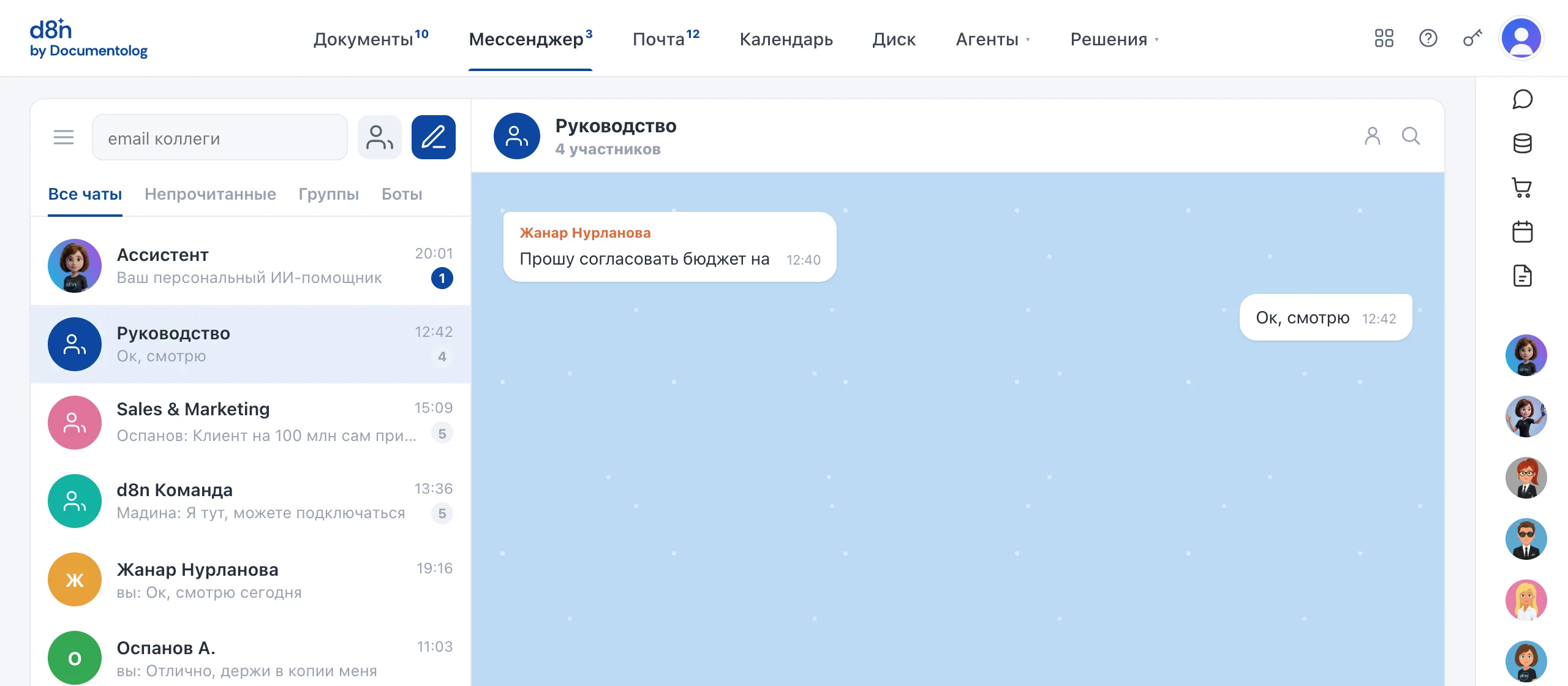Open the calendar icon in right sidebar

[x=1522, y=232]
